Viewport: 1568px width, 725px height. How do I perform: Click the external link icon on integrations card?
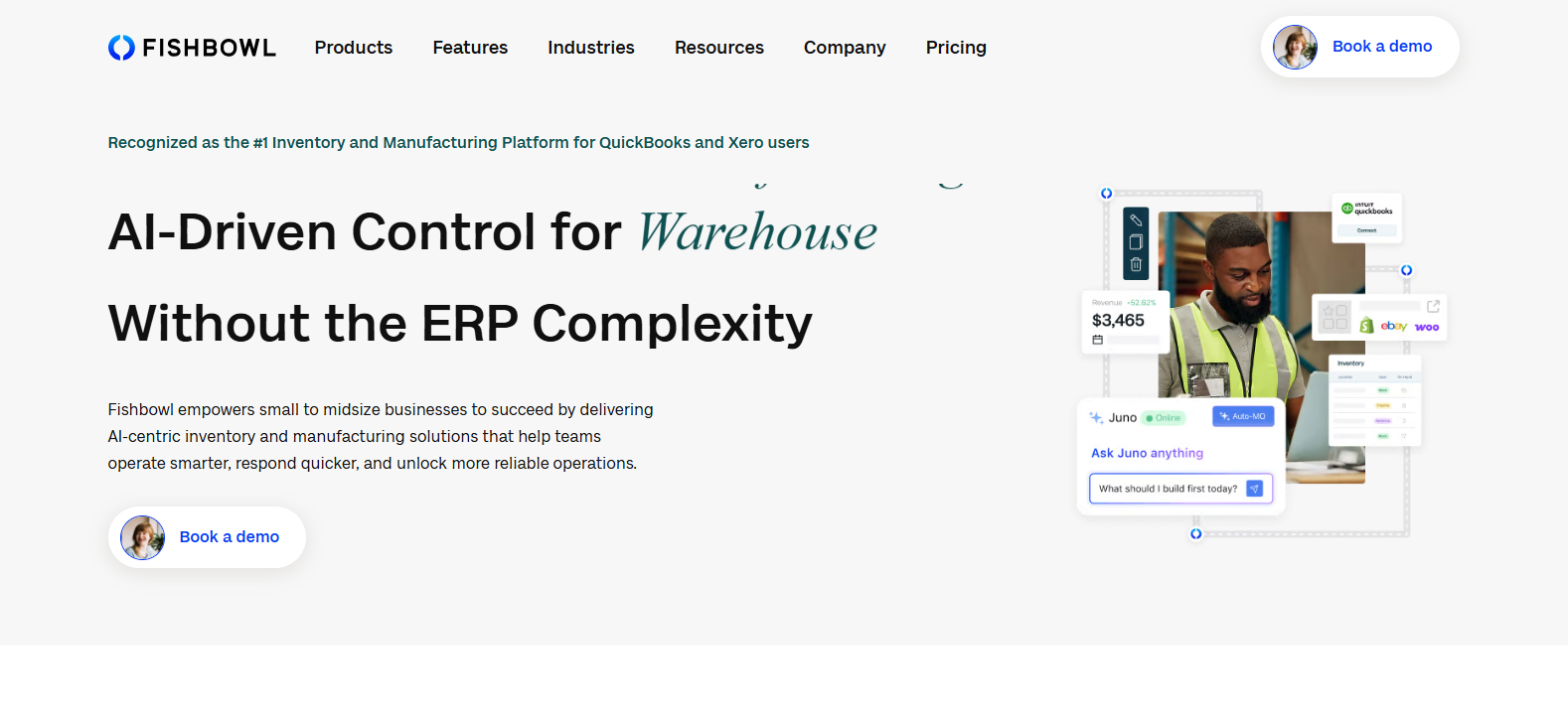[1433, 307]
